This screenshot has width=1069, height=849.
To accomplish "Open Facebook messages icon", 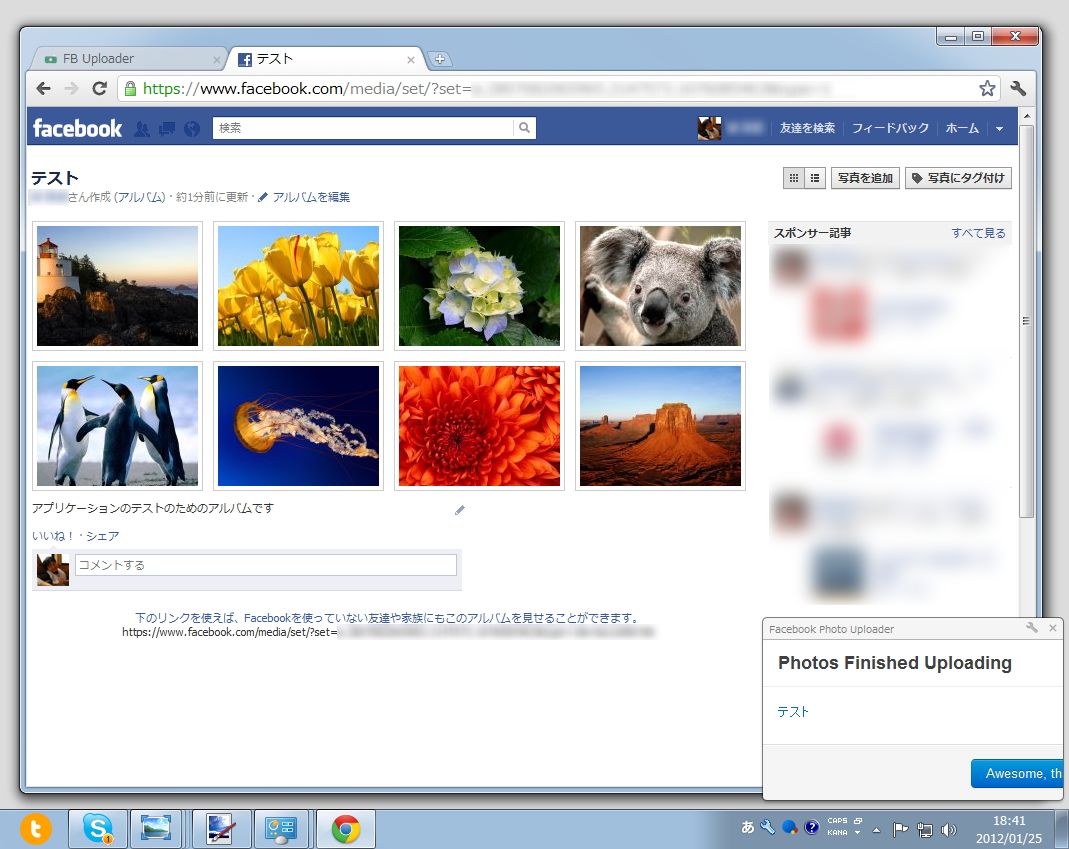I will point(167,128).
